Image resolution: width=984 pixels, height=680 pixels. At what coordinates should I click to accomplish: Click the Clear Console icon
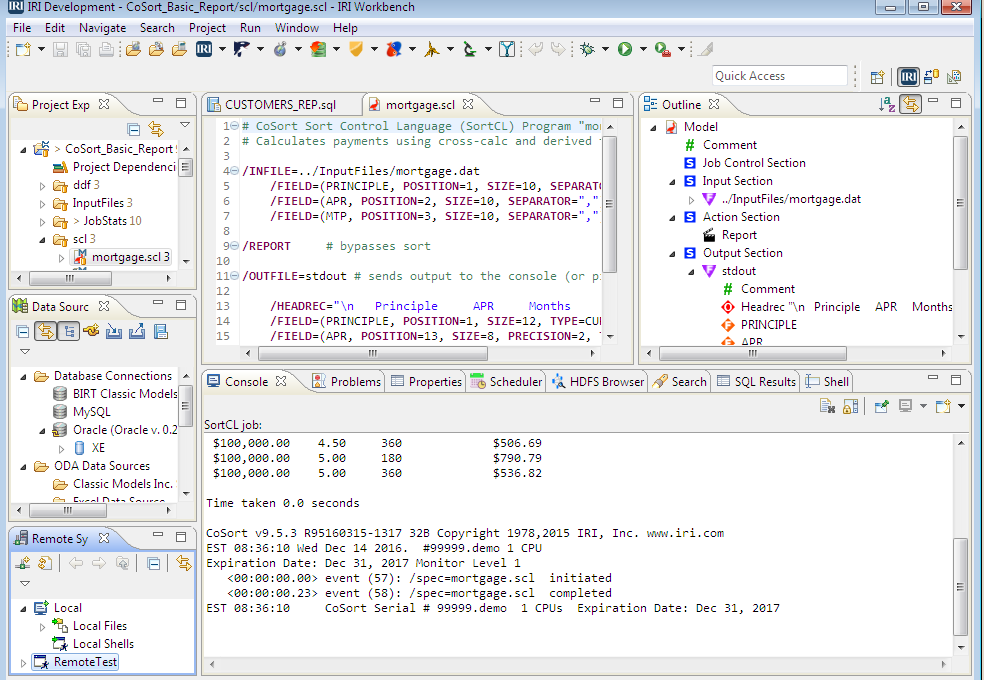click(x=827, y=406)
